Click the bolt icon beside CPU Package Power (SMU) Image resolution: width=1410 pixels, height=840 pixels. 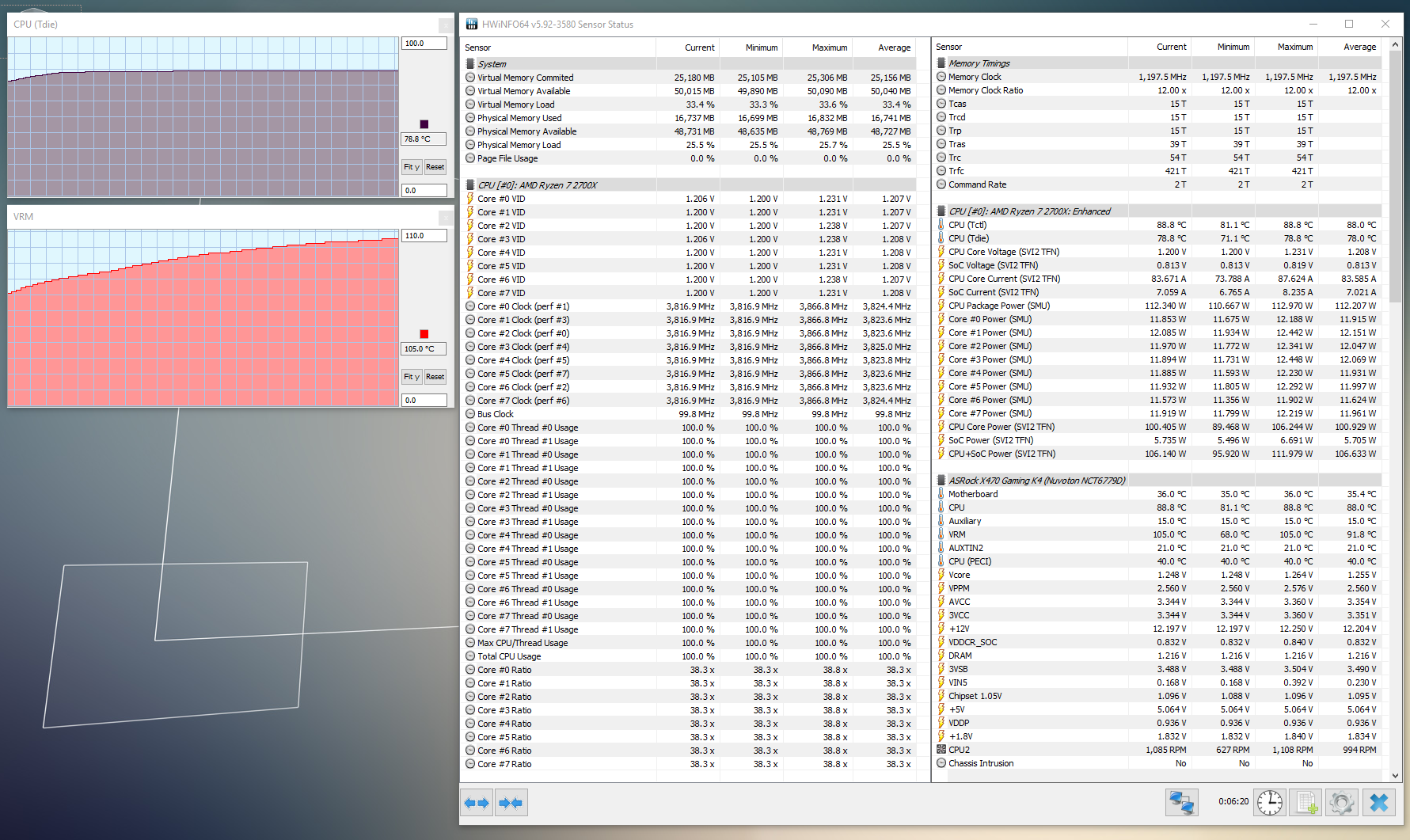click(941, 306)
